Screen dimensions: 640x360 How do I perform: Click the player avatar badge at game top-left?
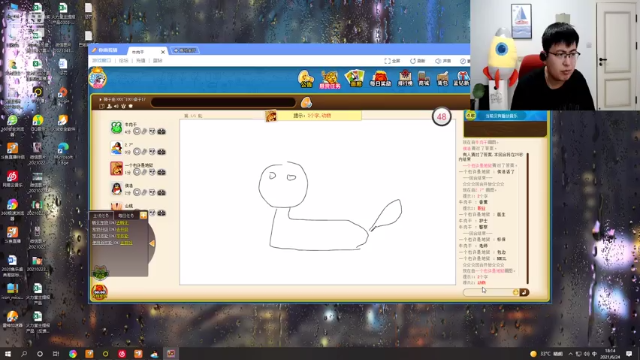98,78
